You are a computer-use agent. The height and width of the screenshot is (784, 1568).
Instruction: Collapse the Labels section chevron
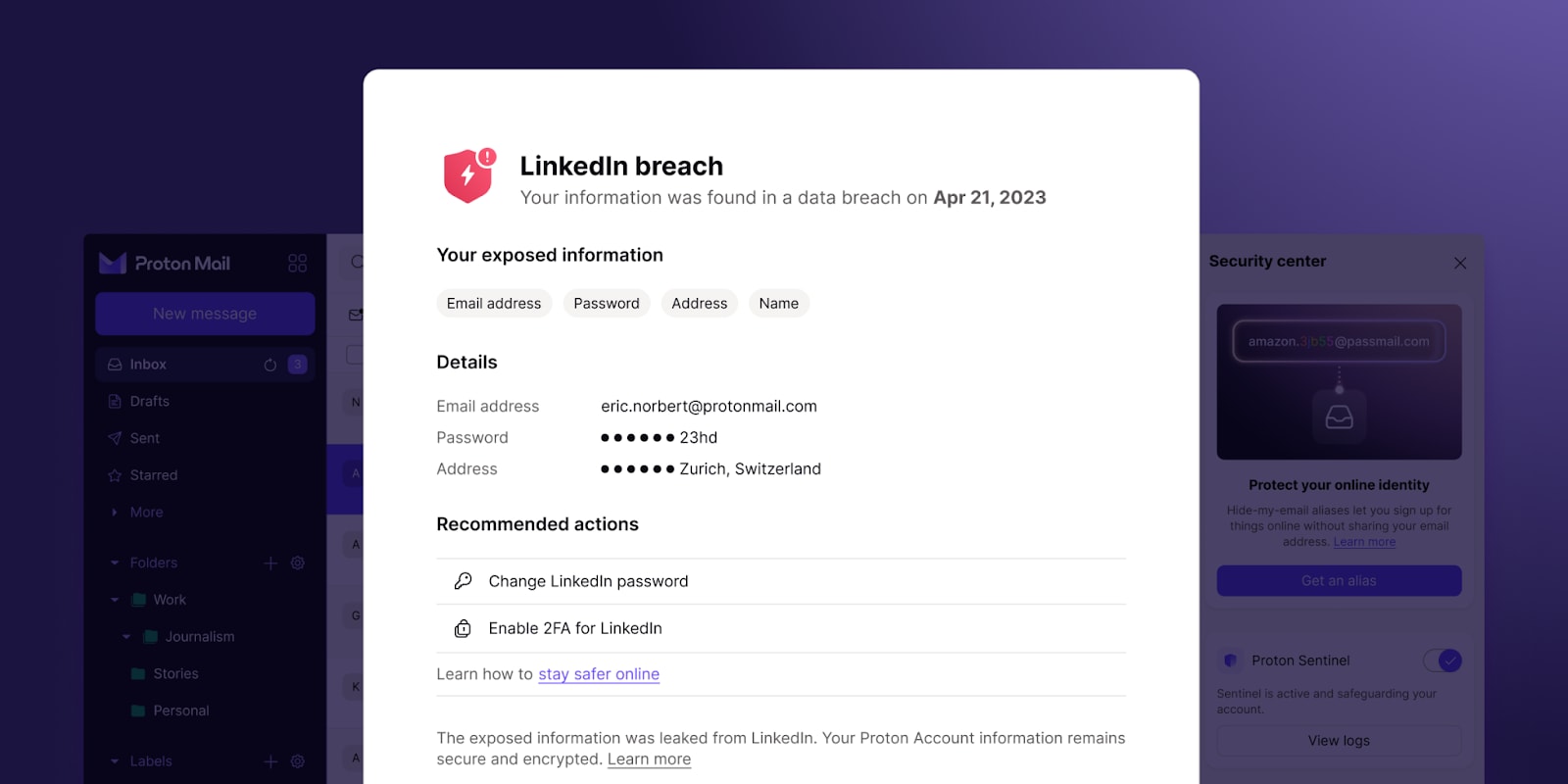[115, 761]
